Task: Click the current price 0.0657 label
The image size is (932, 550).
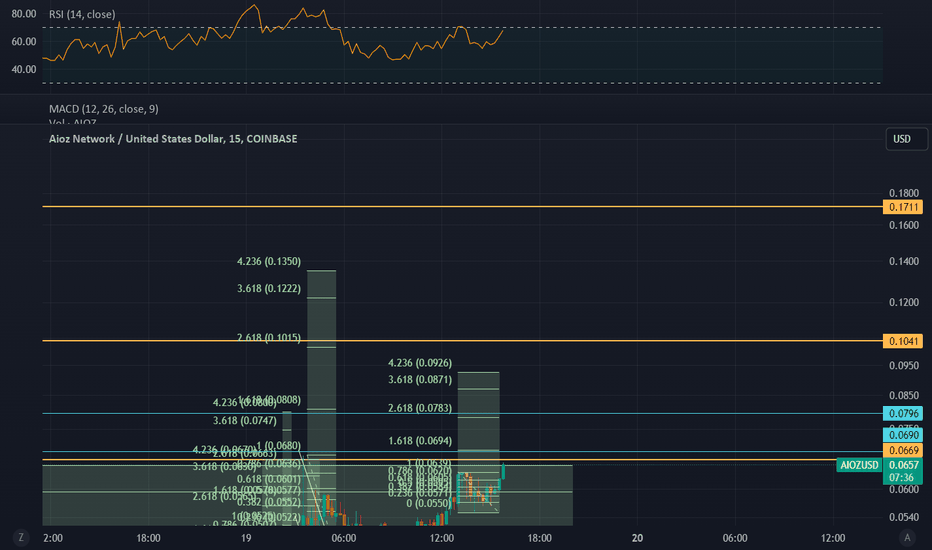Action: (x=903, y=465)
